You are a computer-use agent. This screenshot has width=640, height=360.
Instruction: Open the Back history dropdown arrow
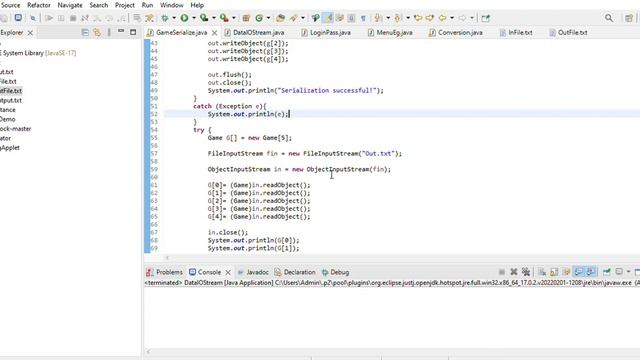[452, 18]
